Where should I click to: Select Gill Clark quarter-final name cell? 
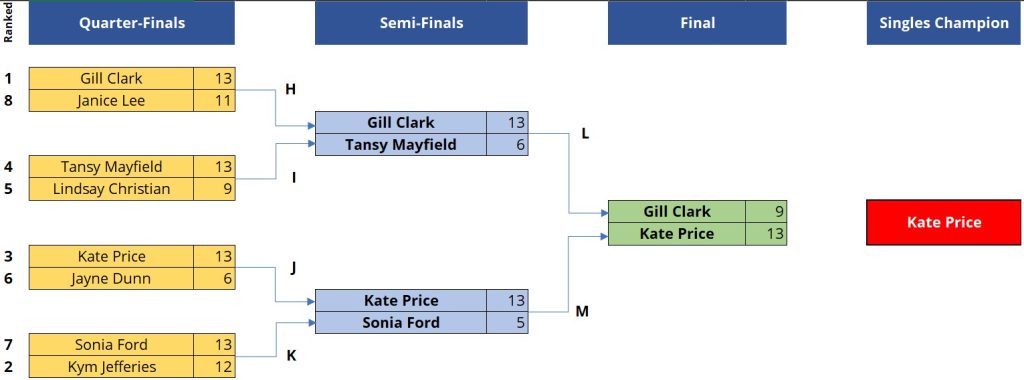coord(112,78)
